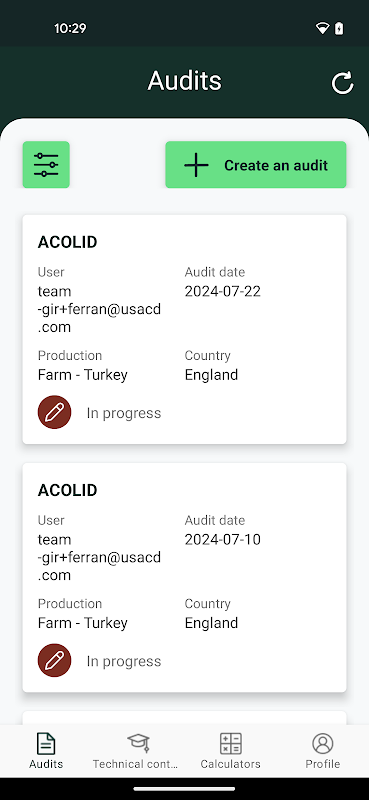The image size is (369, 800).
Task: Open the Technical content graduation cap icon
Action: tap(138, 743)
